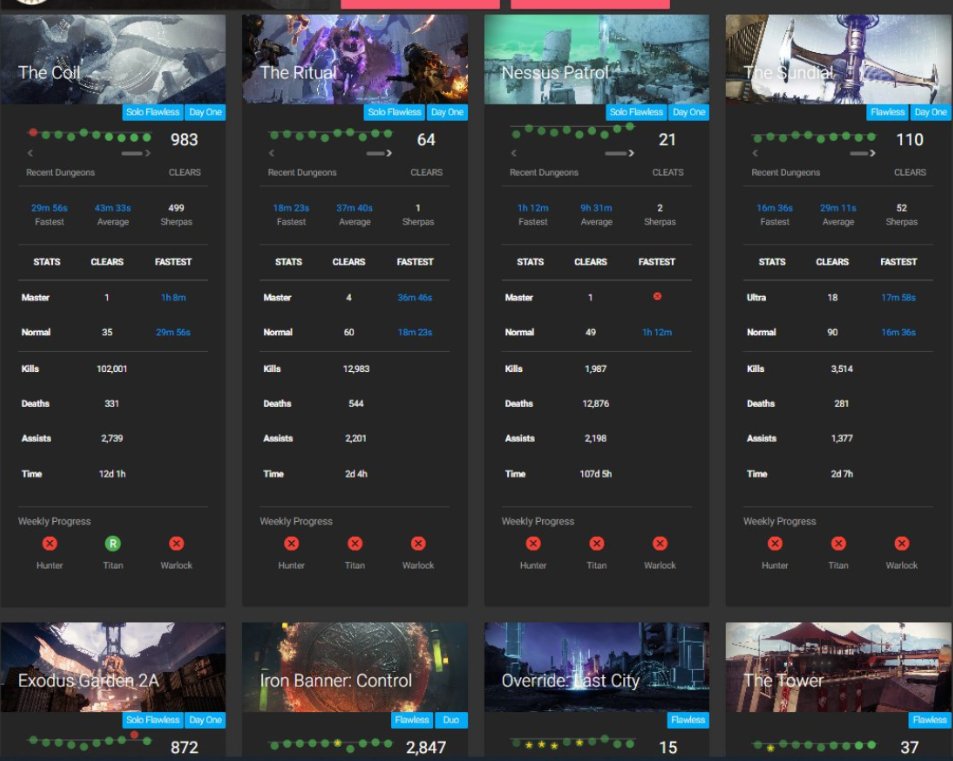Screen dimensions: 953x761
Task: Click Hunter weekly progress icon in Nessus Patrol
Action: pos(533,543)
